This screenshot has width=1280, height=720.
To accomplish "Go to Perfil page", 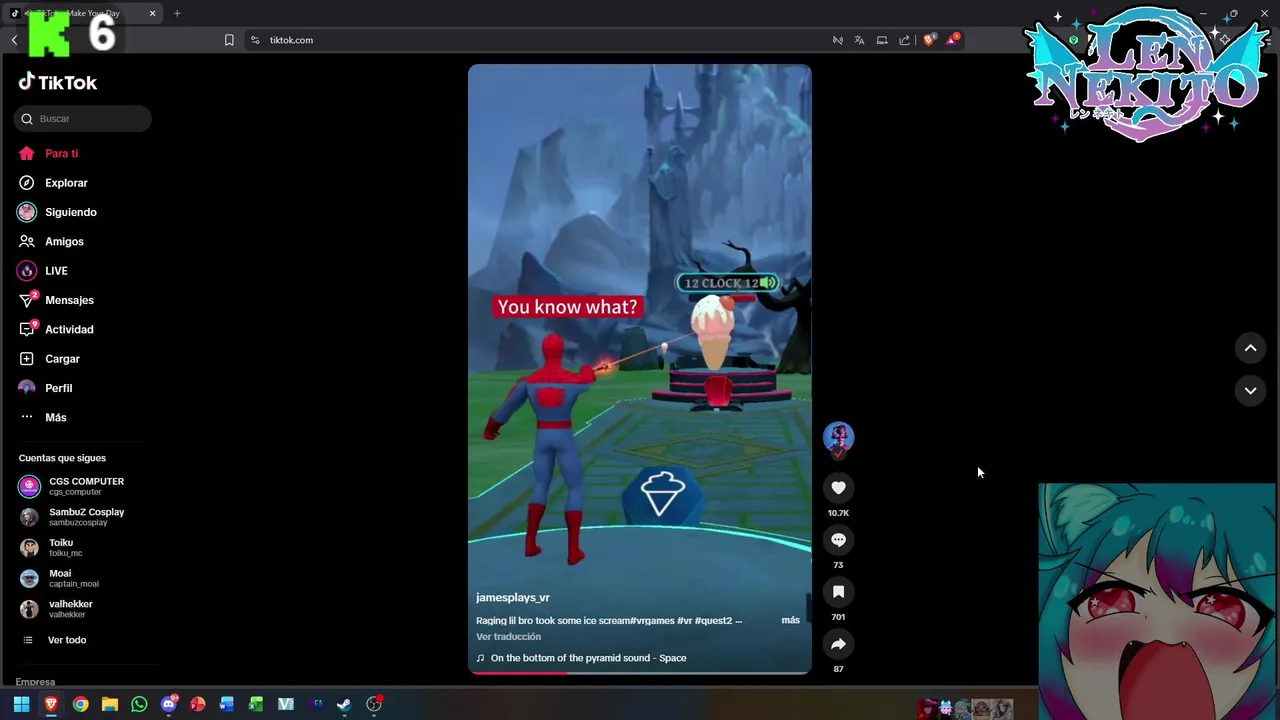I will pyautogui.click(x=45, y=388).
